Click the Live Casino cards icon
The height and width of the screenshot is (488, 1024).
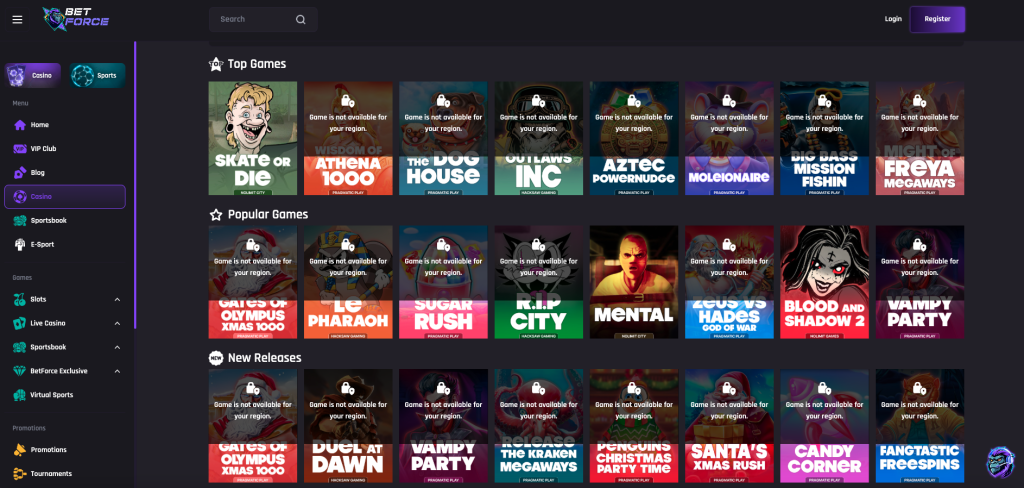coord(20,323)
